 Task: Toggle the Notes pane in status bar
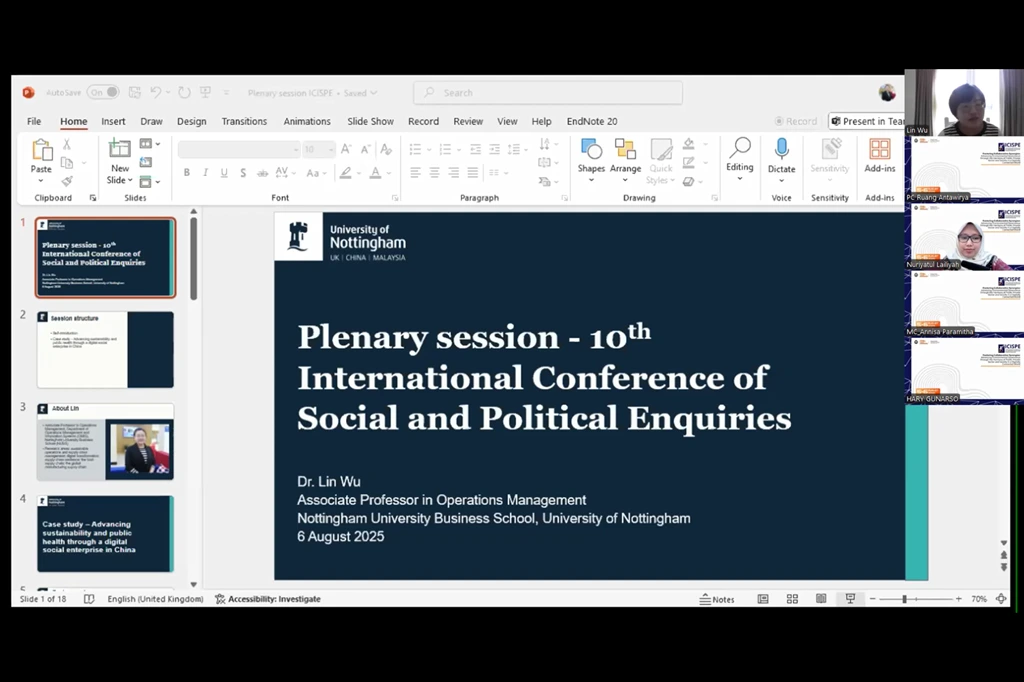point(716,599)
